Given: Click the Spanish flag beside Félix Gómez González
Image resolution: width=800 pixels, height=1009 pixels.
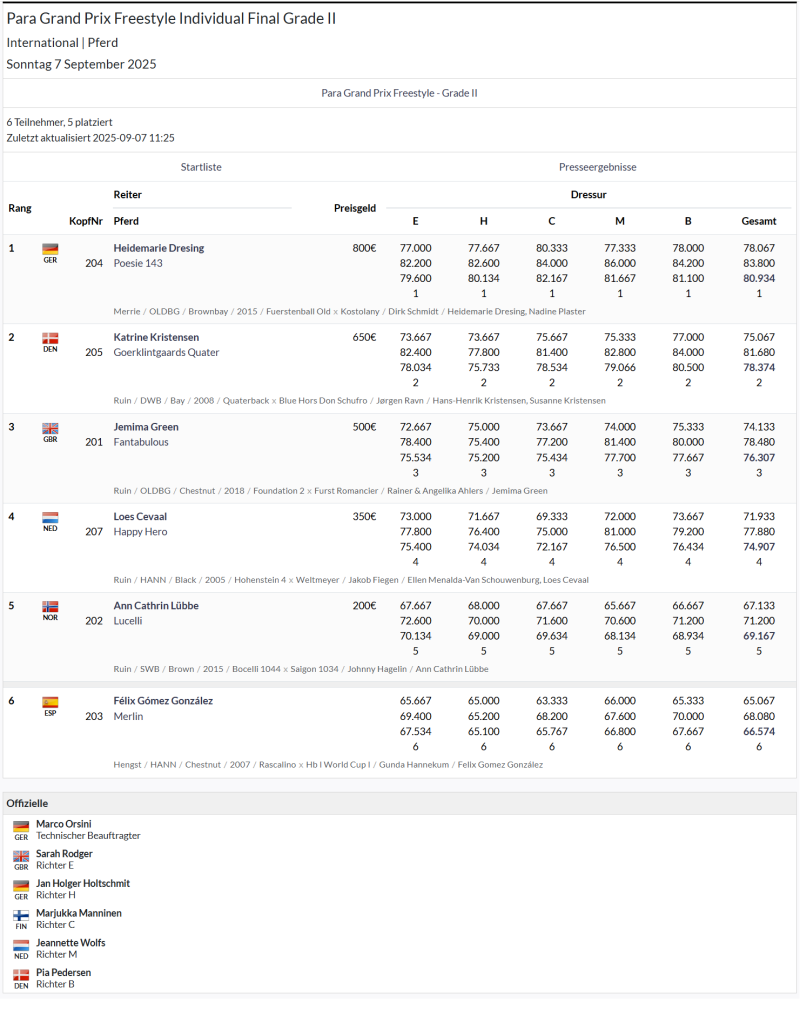Looking at the screenshot, I should point(50,701).
